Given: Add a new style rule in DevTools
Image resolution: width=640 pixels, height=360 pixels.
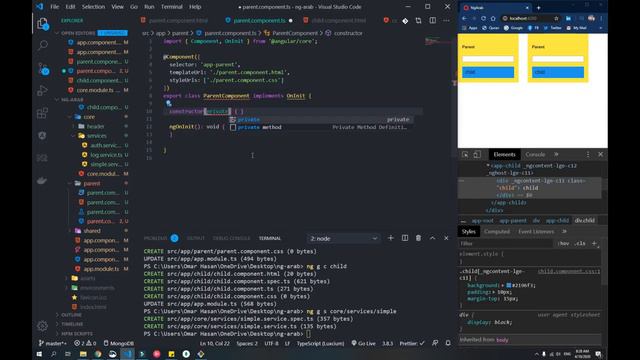Looking at the screenshot, I should 594,243.
